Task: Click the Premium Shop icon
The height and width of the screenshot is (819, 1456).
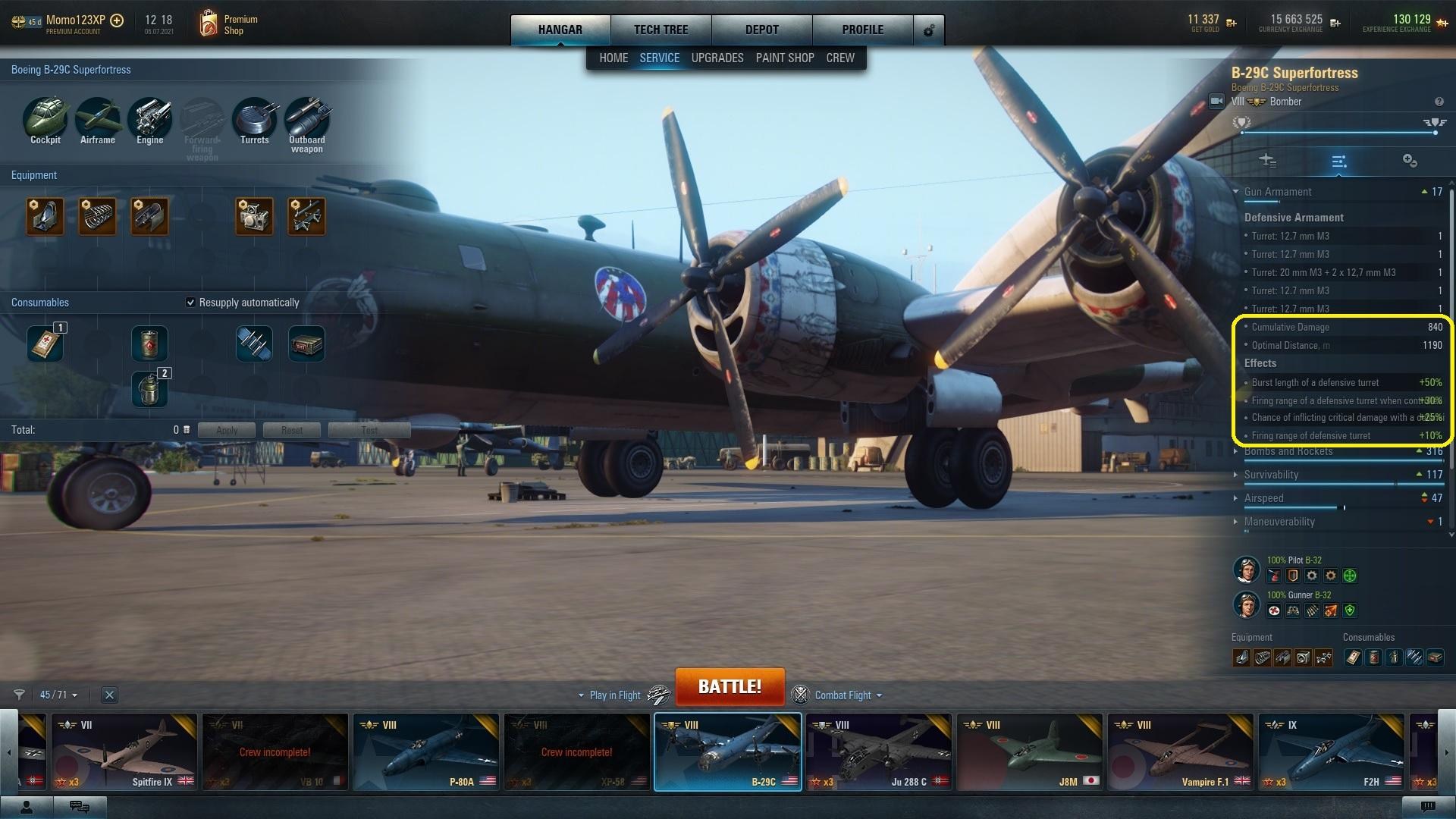Action: 209,24
